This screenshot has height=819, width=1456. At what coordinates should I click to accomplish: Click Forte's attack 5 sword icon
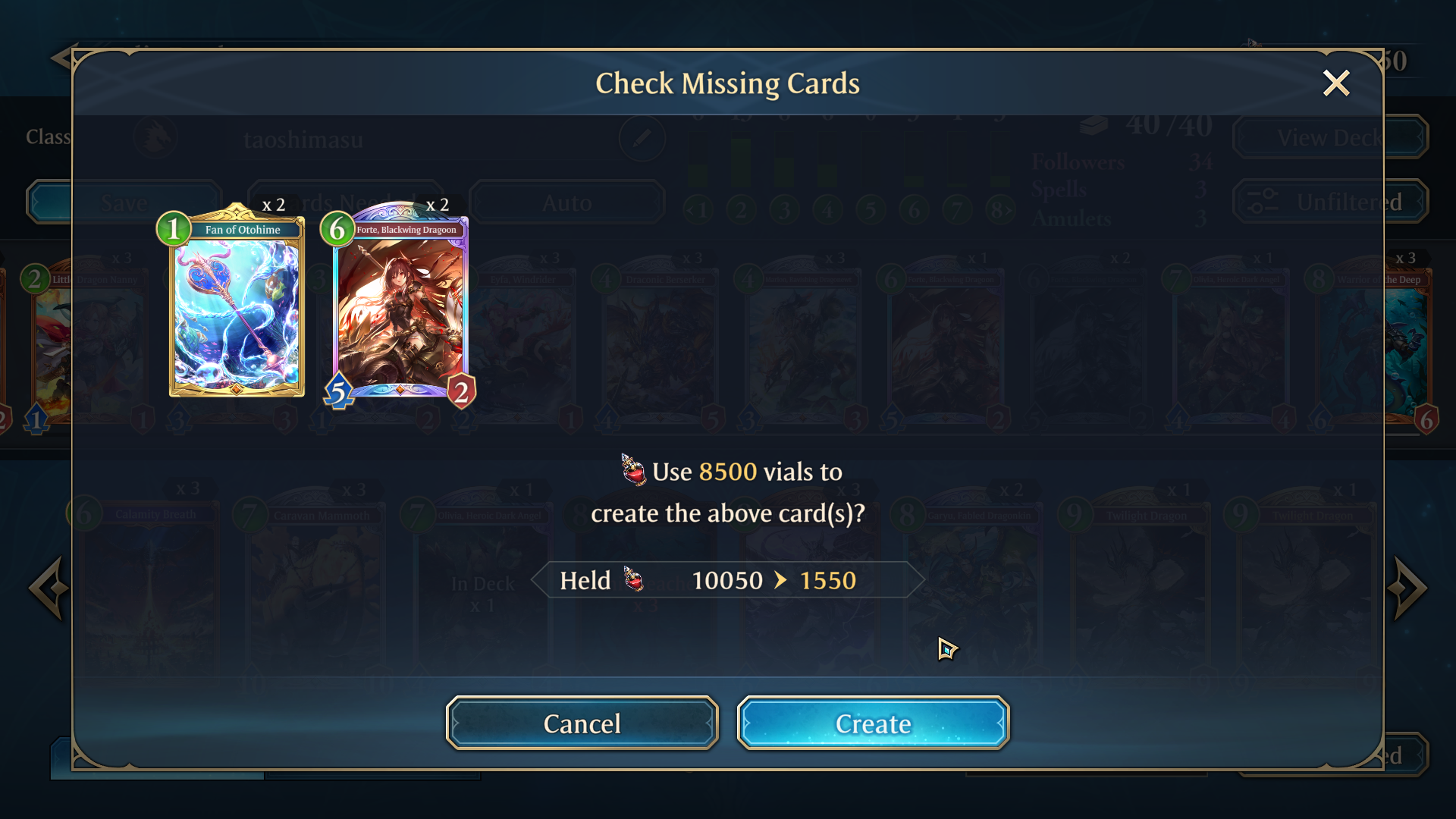click(x=339, y=392)
